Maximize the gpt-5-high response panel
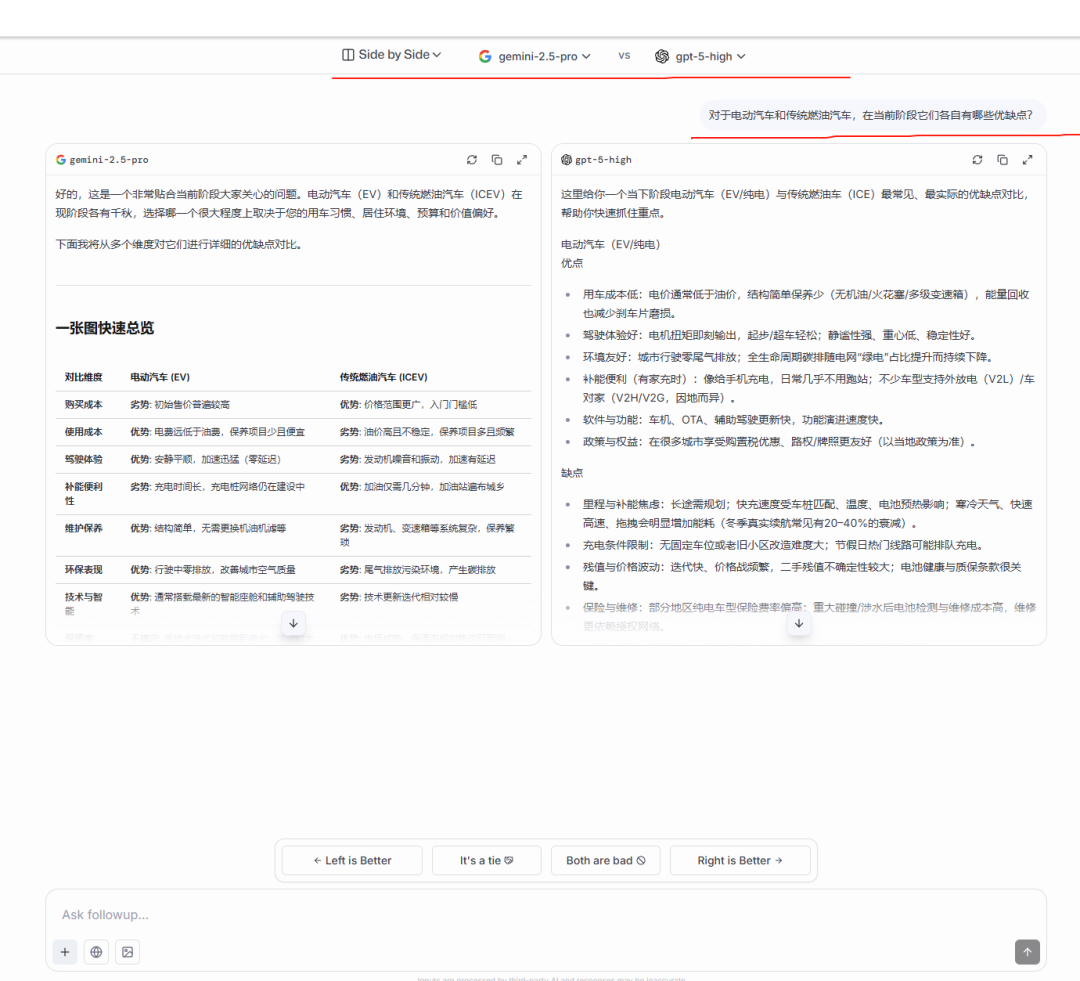The height and width of the screenshot is (981, 1080). (1027, 160)
